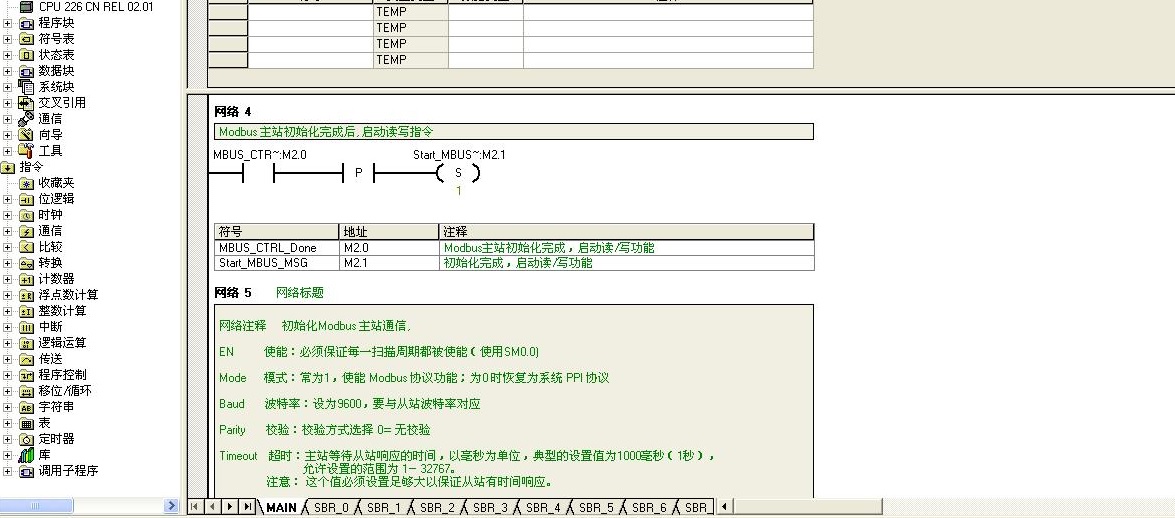Select the P positive-edge contact
Viewport: 1175px width, 518px height.
(358, 174)
